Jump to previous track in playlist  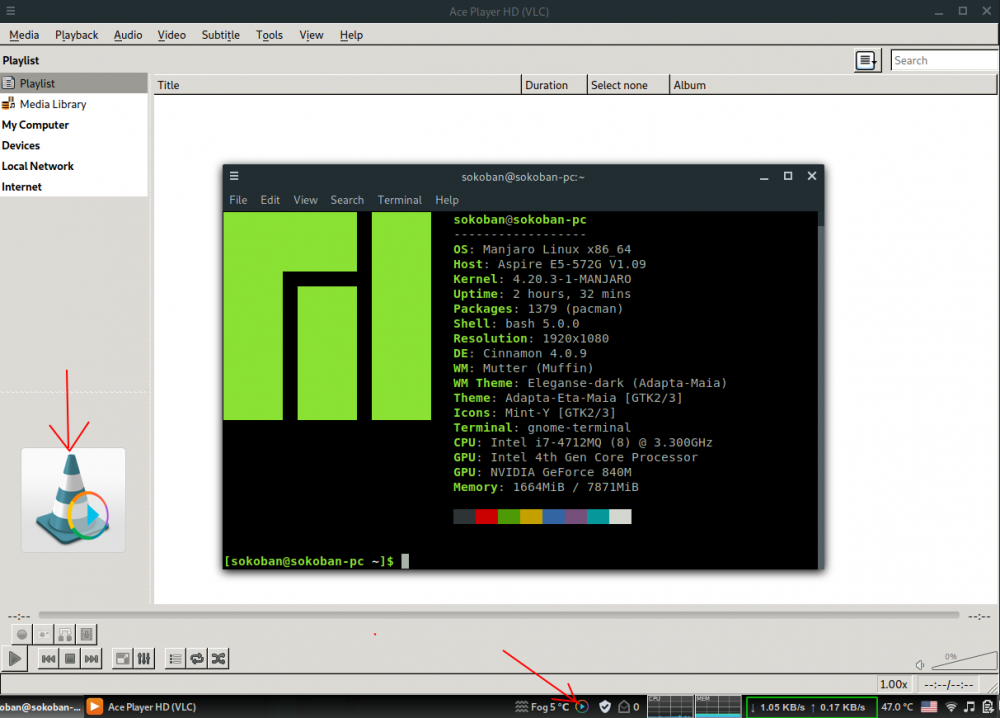(x=48, y=659)
